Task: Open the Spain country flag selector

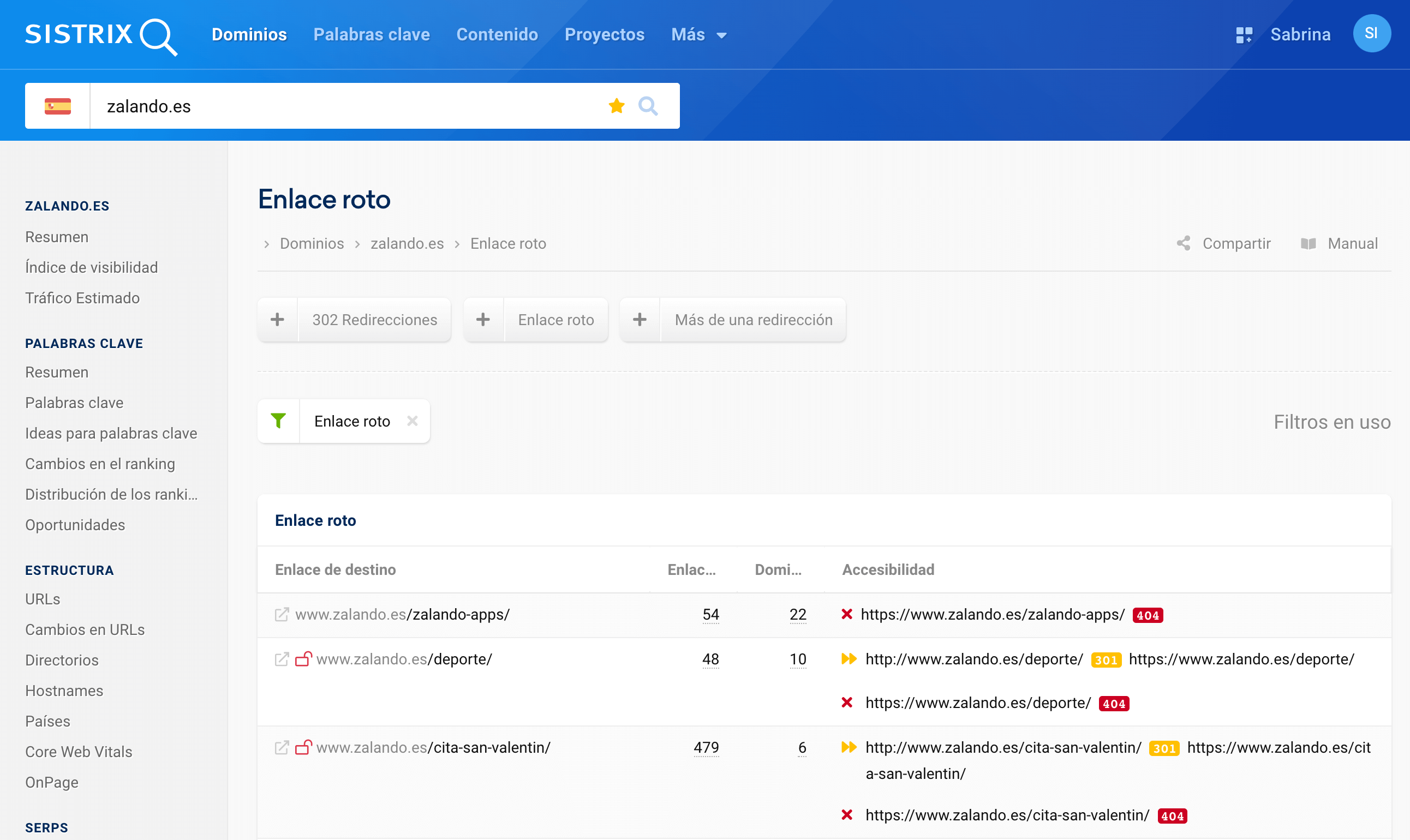Action: point(58,106)
